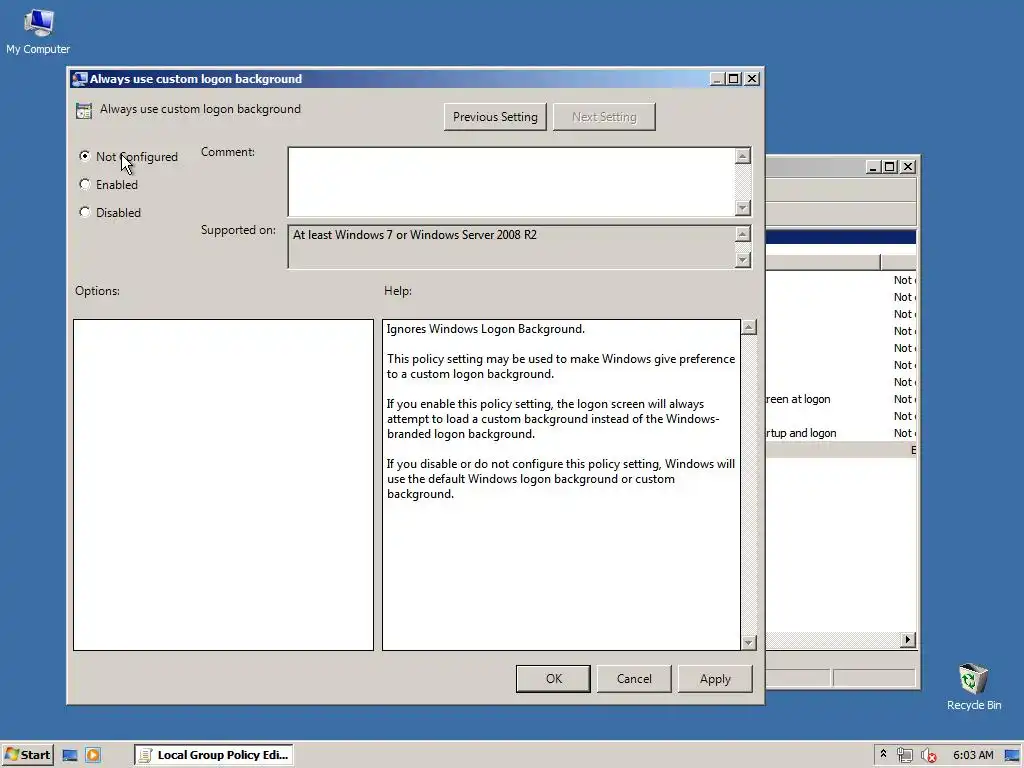Confirm with the OK button
Viewport: 1024px width, 768px height.
click(x=553, y=679)
